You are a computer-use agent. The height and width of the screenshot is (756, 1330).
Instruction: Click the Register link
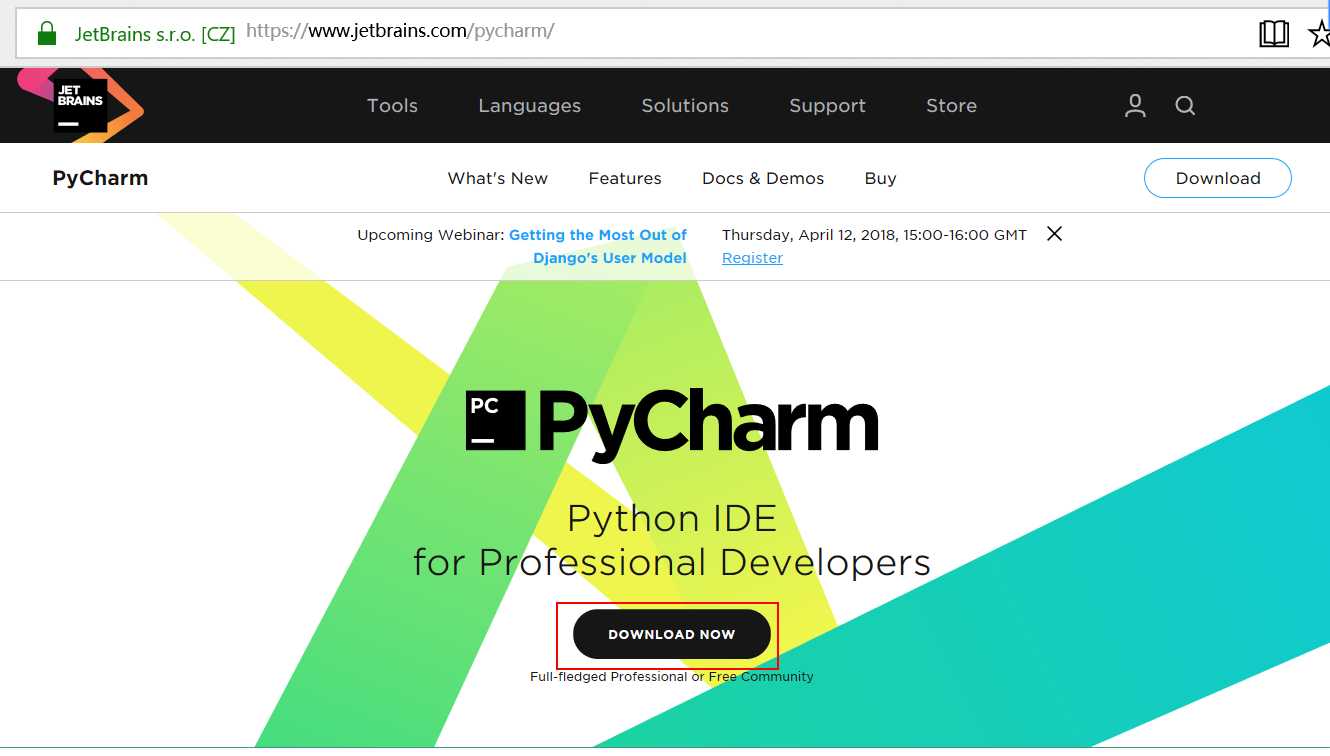click(x=752, y=258)
